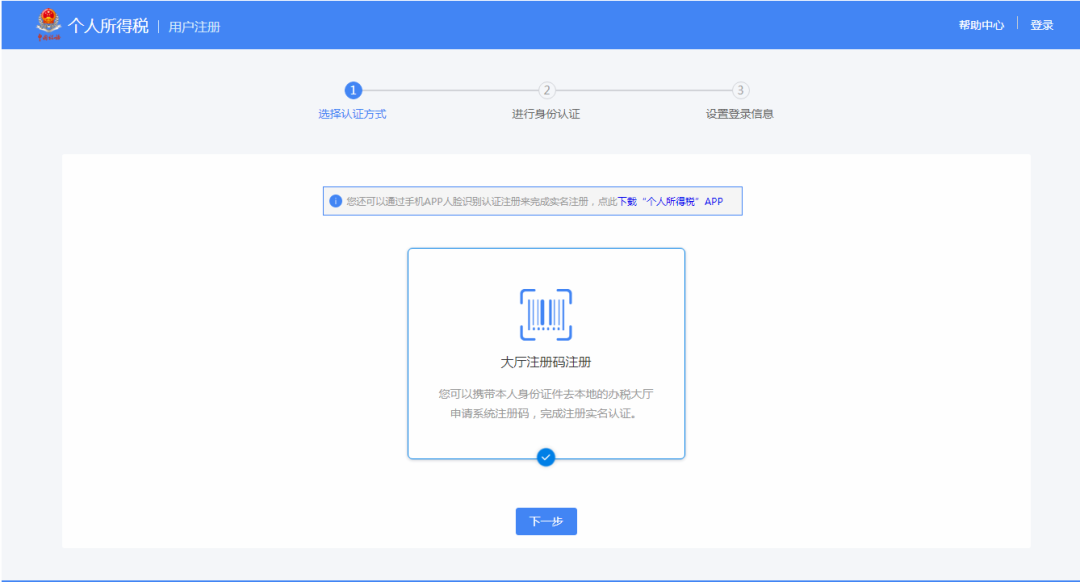Viewport: 1080px width, 582px height.
Task: Click the 个人所得税 site title
Action: 108,26
